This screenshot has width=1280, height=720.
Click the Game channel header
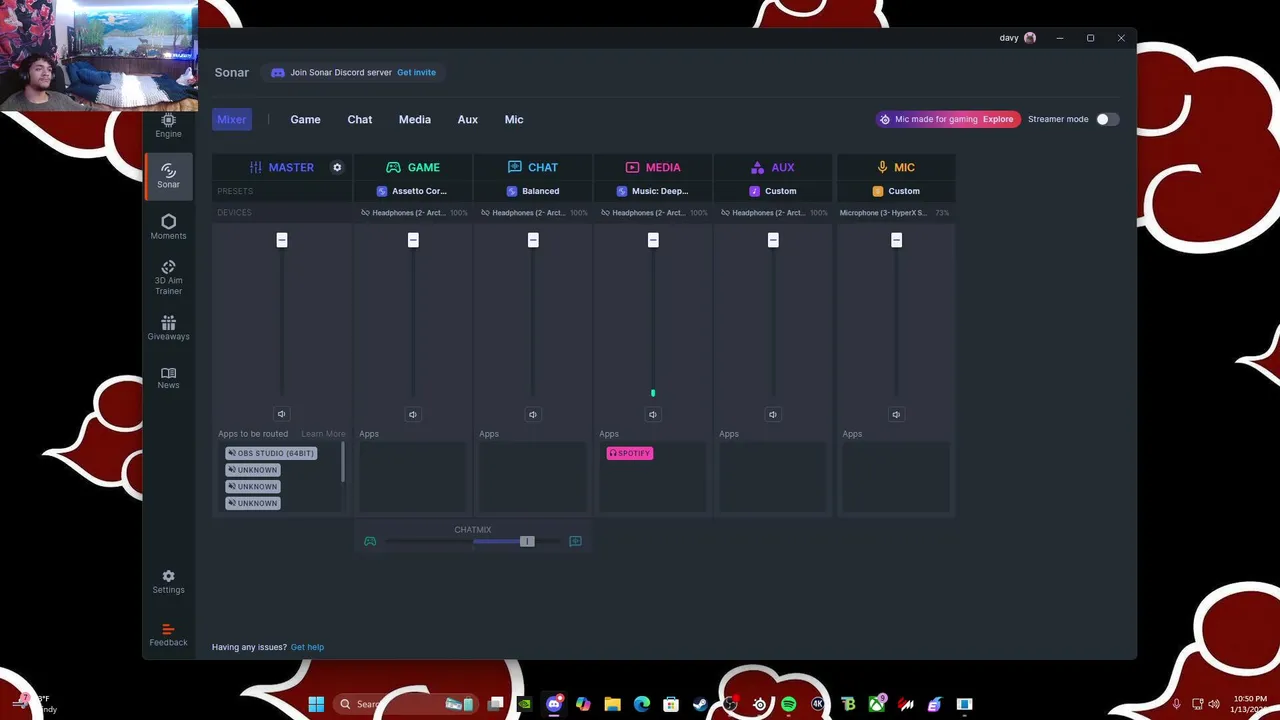pos(413,167)
